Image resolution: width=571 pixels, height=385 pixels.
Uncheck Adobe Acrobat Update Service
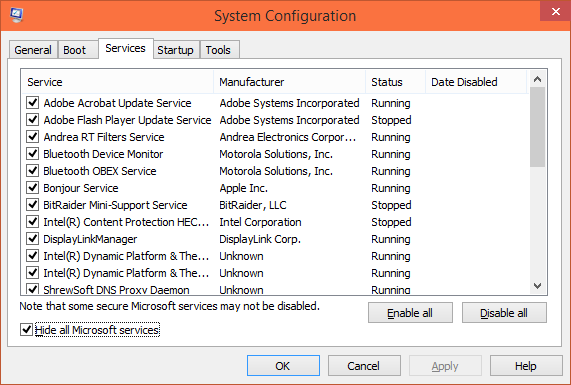coord(32,103)
